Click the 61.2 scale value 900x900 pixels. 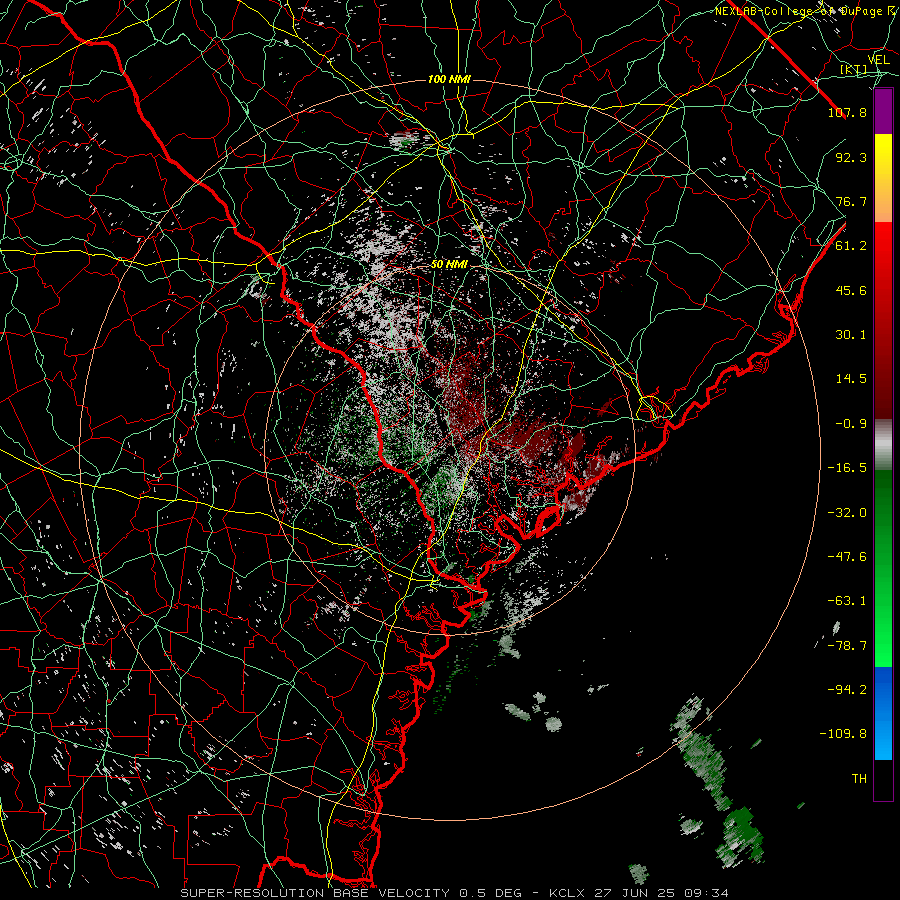[851, 246]
